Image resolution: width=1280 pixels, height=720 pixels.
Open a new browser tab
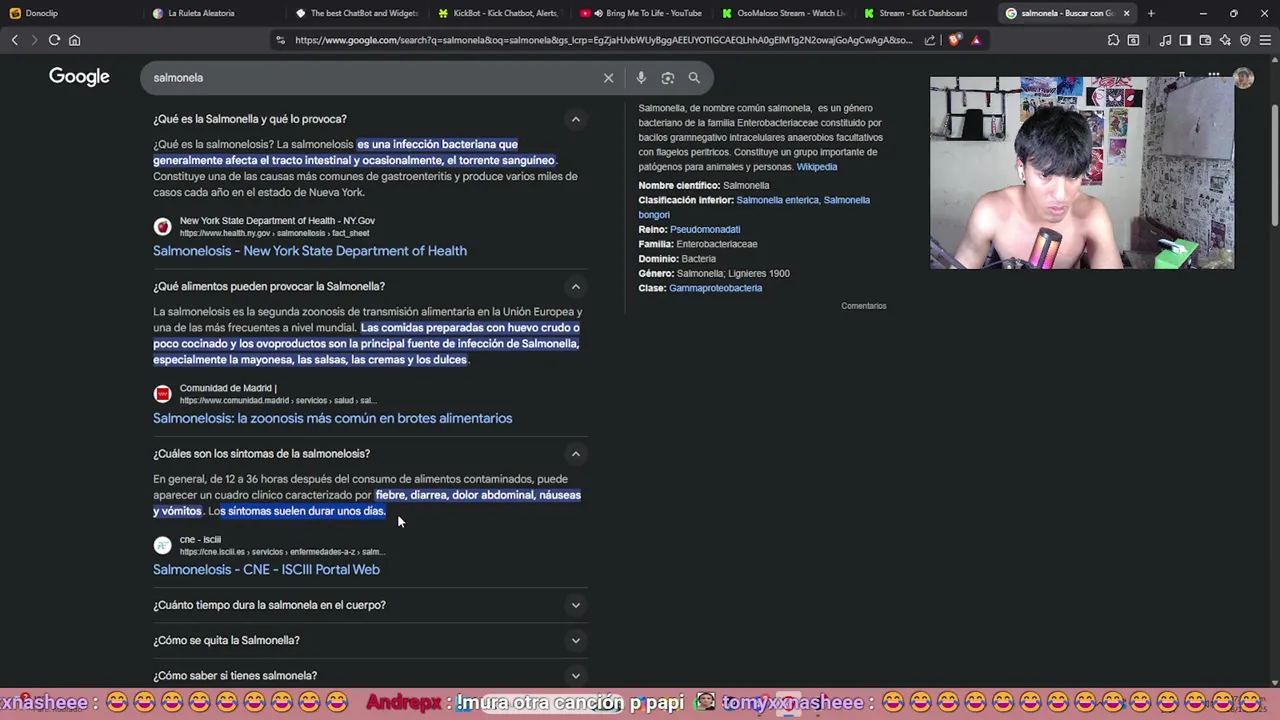tap(1151, 13)
